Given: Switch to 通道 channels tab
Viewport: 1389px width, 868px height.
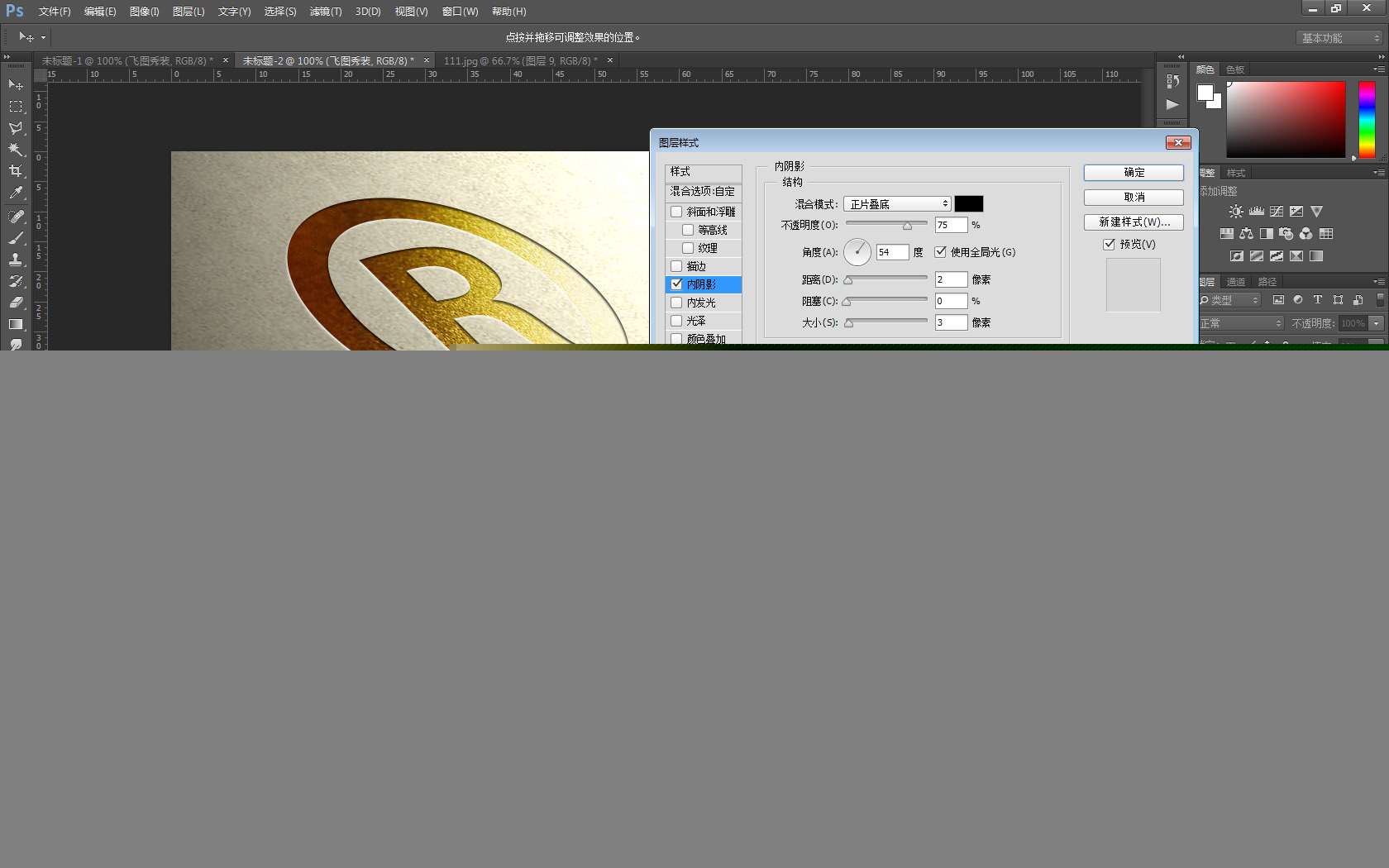Looking at the screenshot, I should coord(1236,282).
